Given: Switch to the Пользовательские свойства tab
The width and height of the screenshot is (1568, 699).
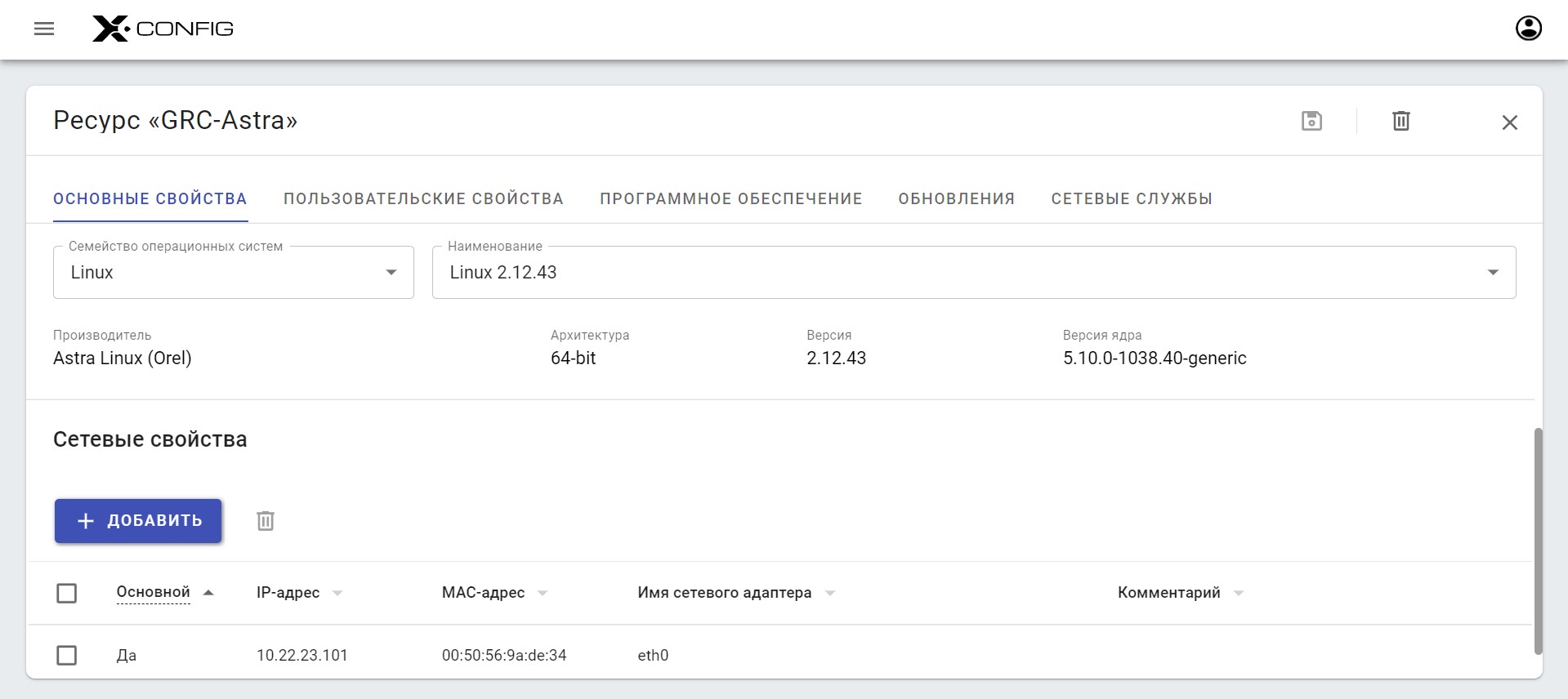Looking at the screenshot, I should click(x=423, y=199).
